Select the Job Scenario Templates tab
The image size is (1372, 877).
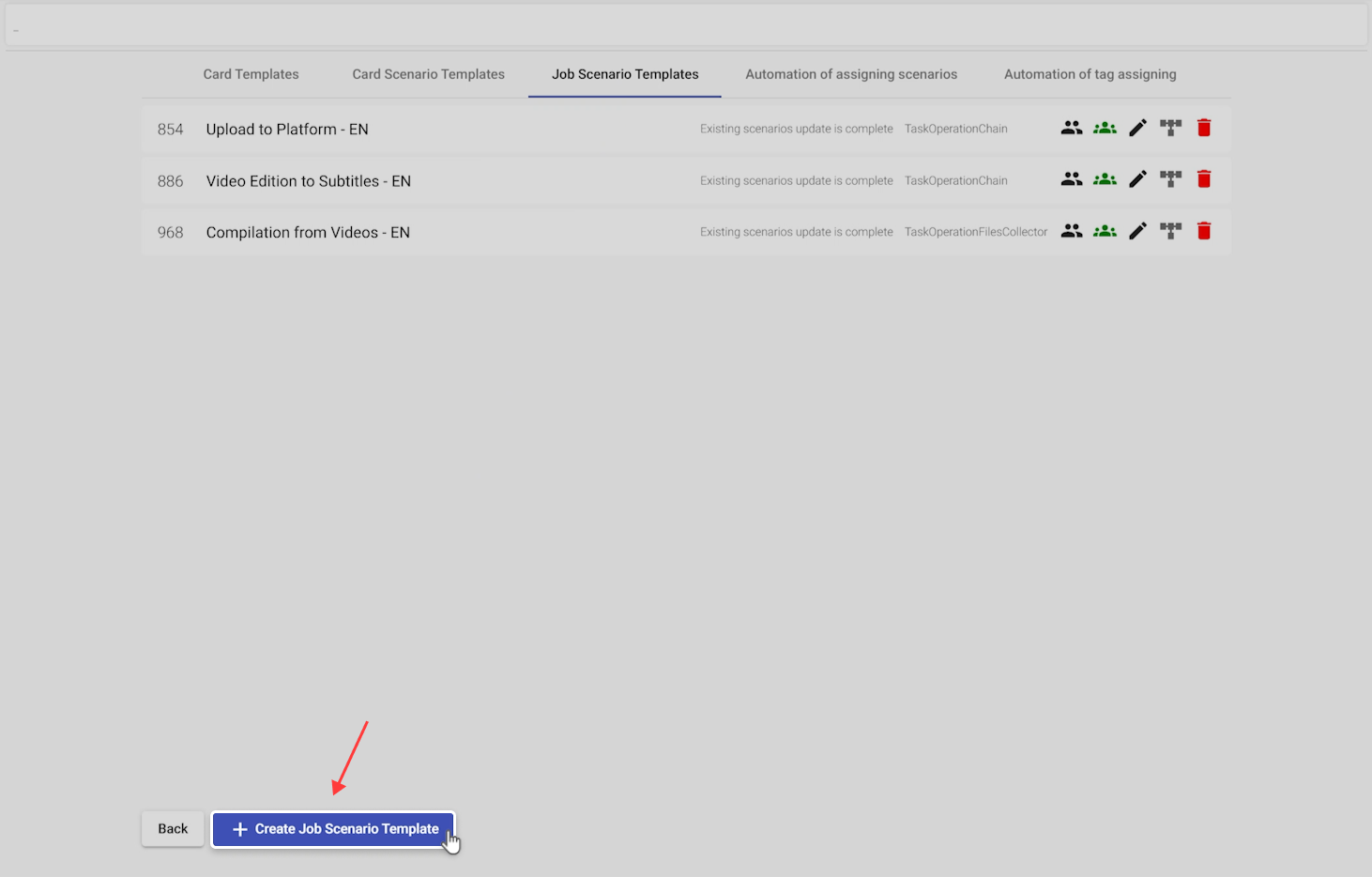tap(625, 74)
